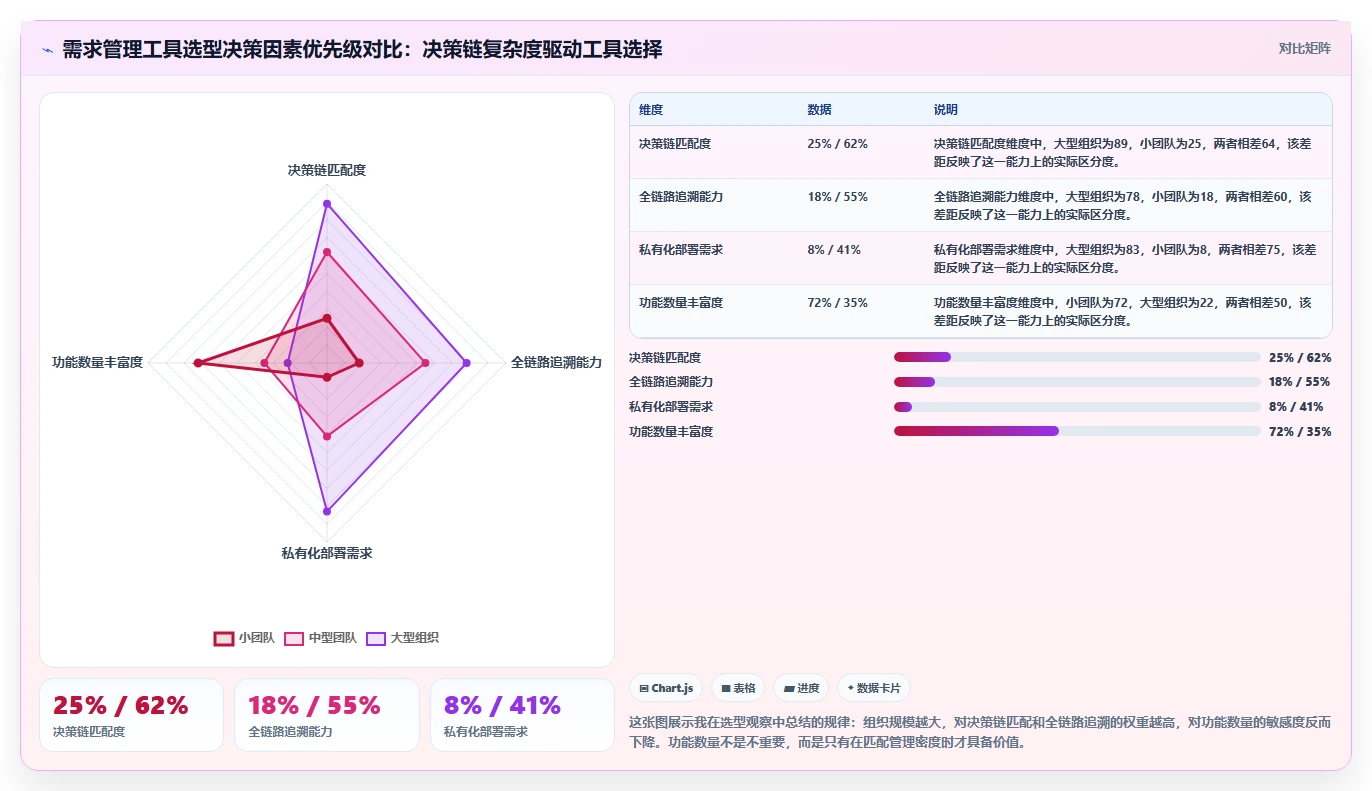Click the 对比矩阵 label in the header
The image size is (1372, 791).
coord(1305,48)
